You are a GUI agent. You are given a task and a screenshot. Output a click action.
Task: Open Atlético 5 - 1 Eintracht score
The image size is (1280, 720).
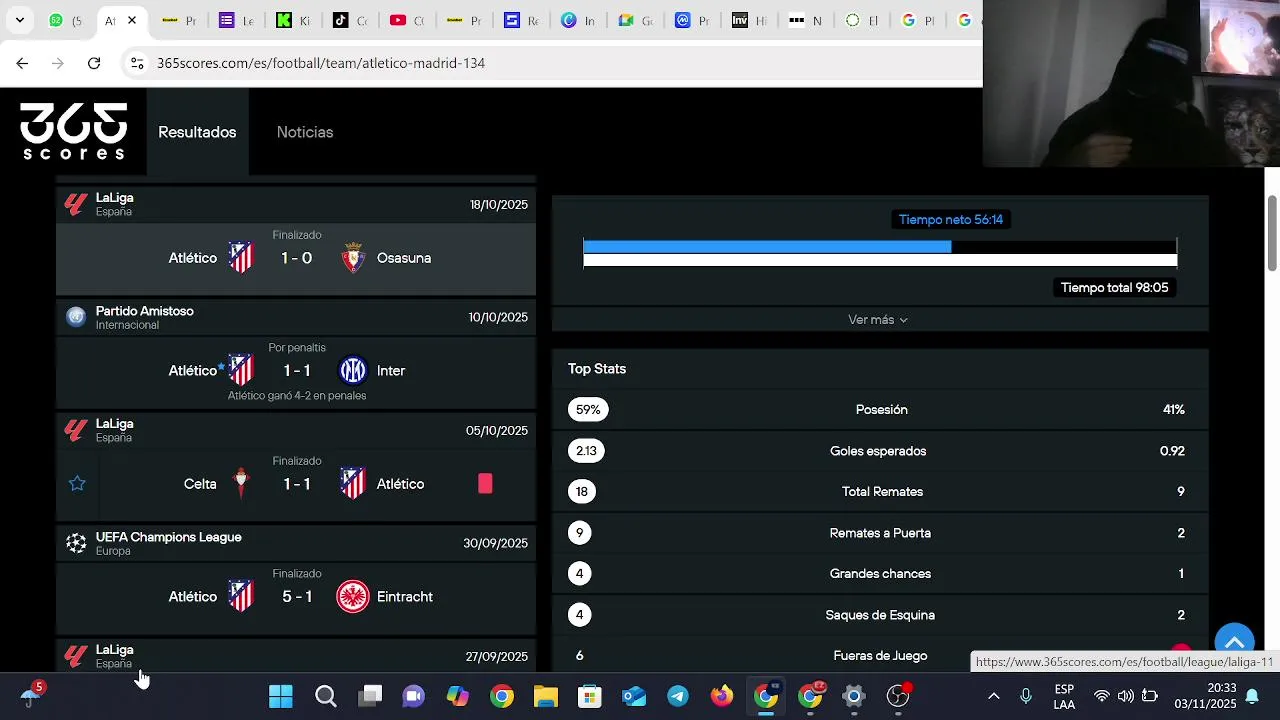296,597
